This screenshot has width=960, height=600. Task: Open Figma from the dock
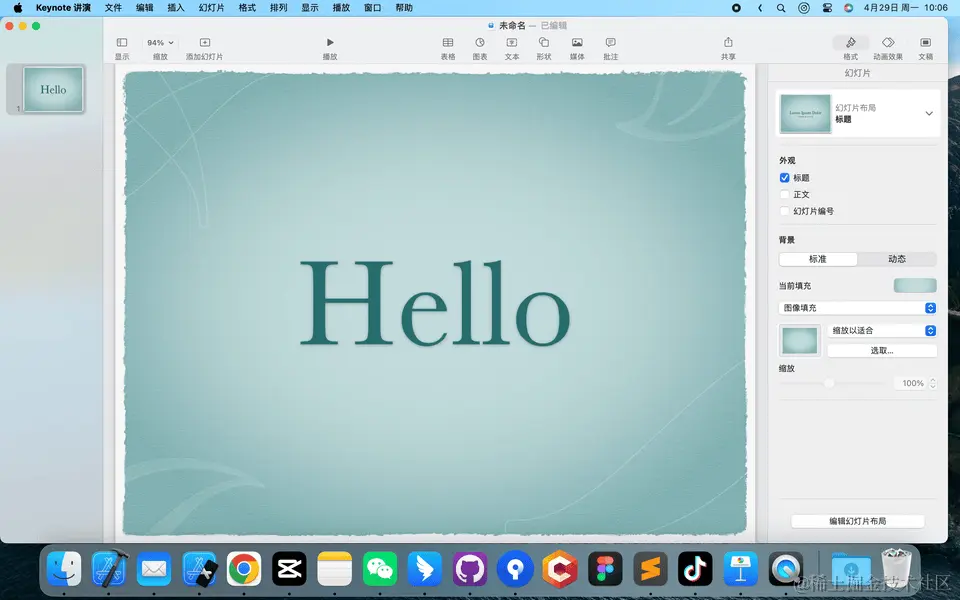605,569
